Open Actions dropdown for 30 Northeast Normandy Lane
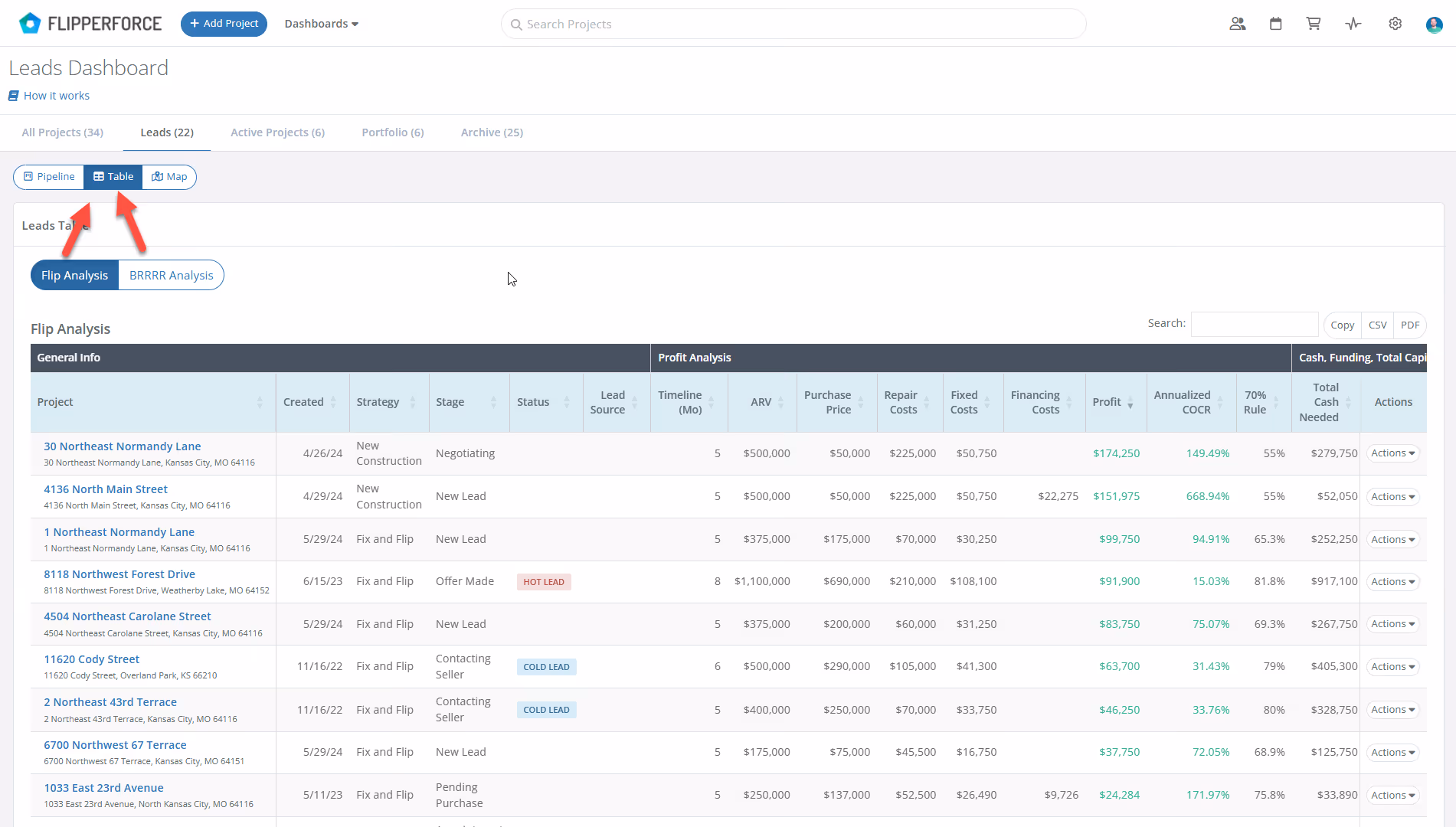Image resolution: width=1456 pixels, height=827 pixels. pyautogui.click(x=1393, y=453)
